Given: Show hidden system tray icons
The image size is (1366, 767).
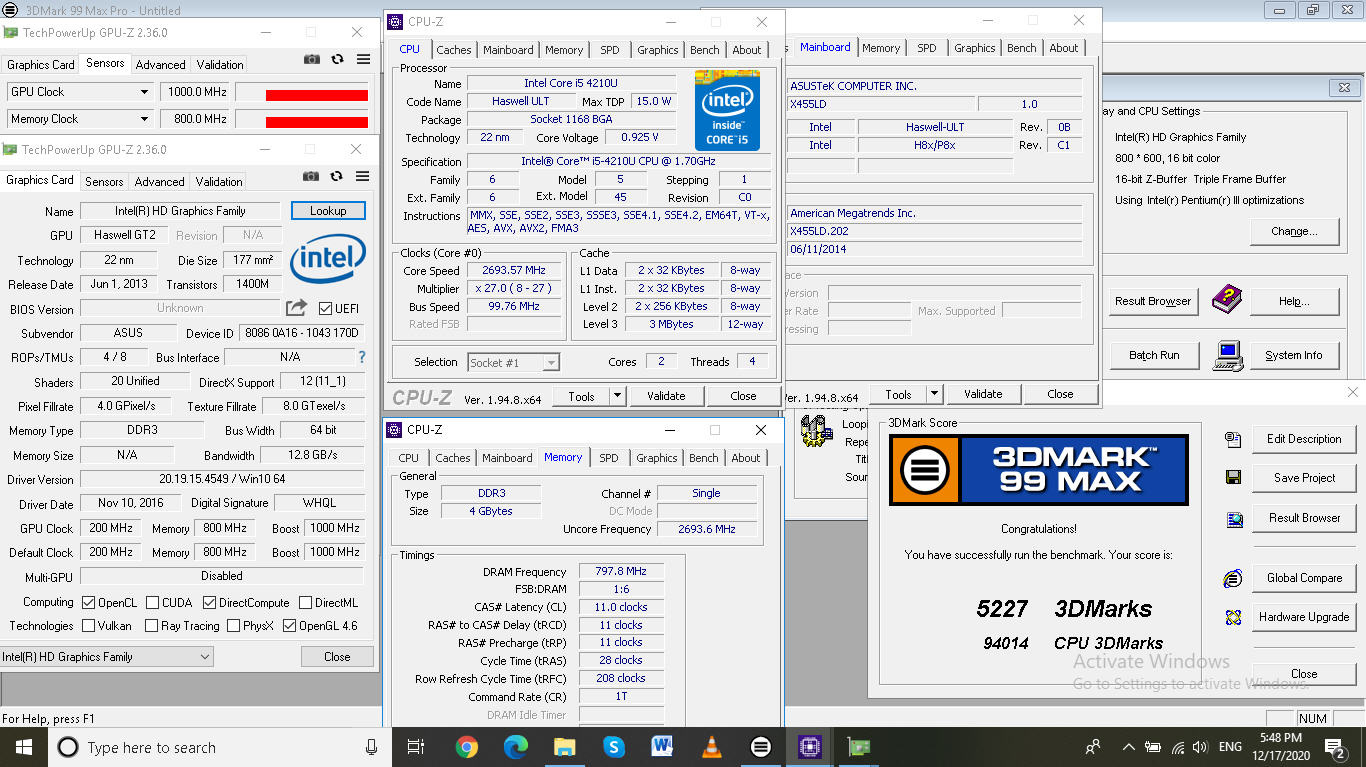Looking at the screenshot, I should click(1128, 747).
